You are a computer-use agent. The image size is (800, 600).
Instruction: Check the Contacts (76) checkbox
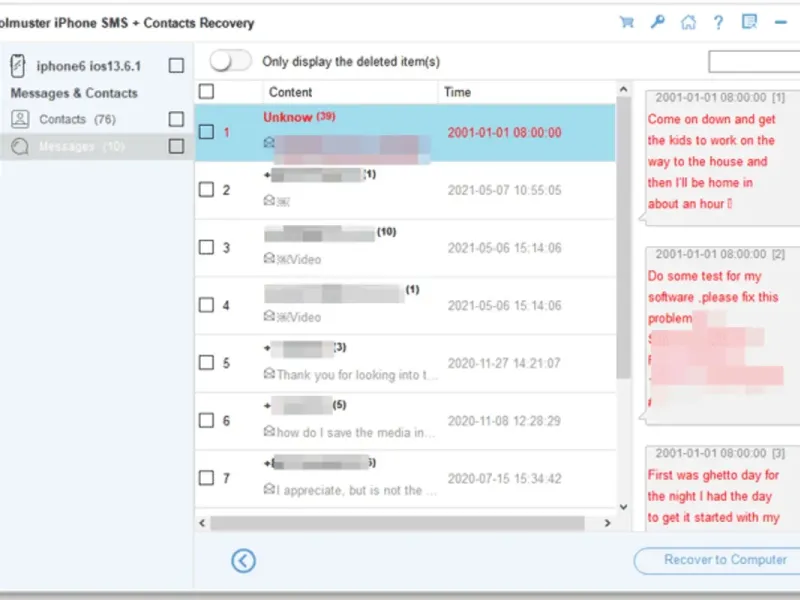point(176,119)
